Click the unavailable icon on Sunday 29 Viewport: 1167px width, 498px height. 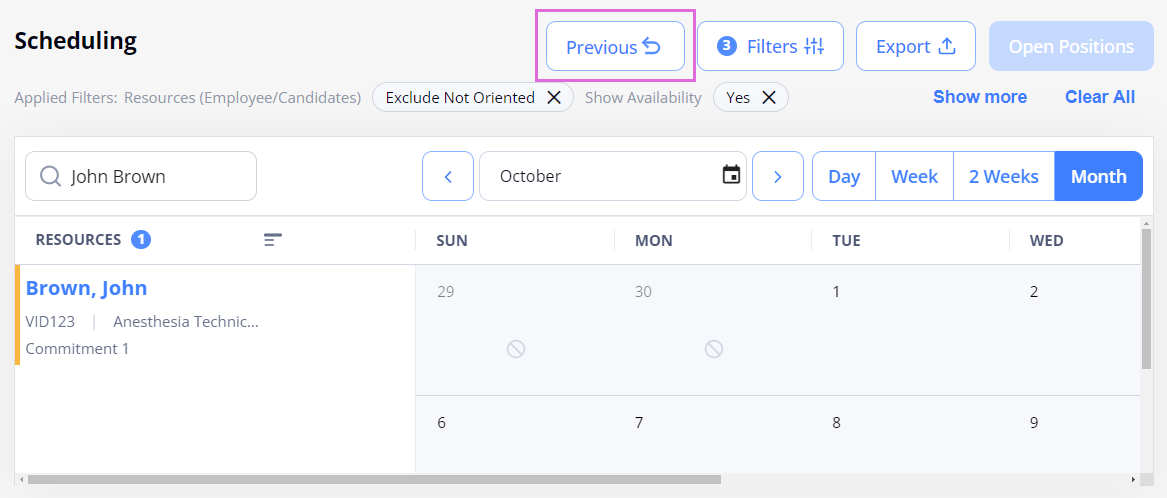tap(516, 349)
